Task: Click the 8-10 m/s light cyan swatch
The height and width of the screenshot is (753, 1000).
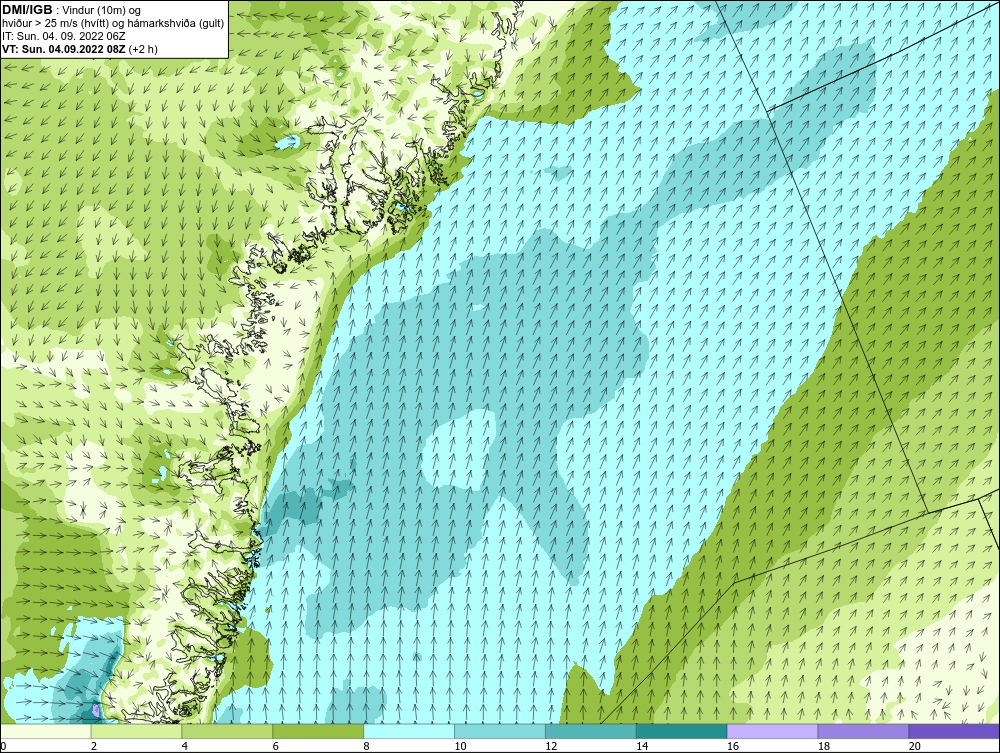Action: 409,731
